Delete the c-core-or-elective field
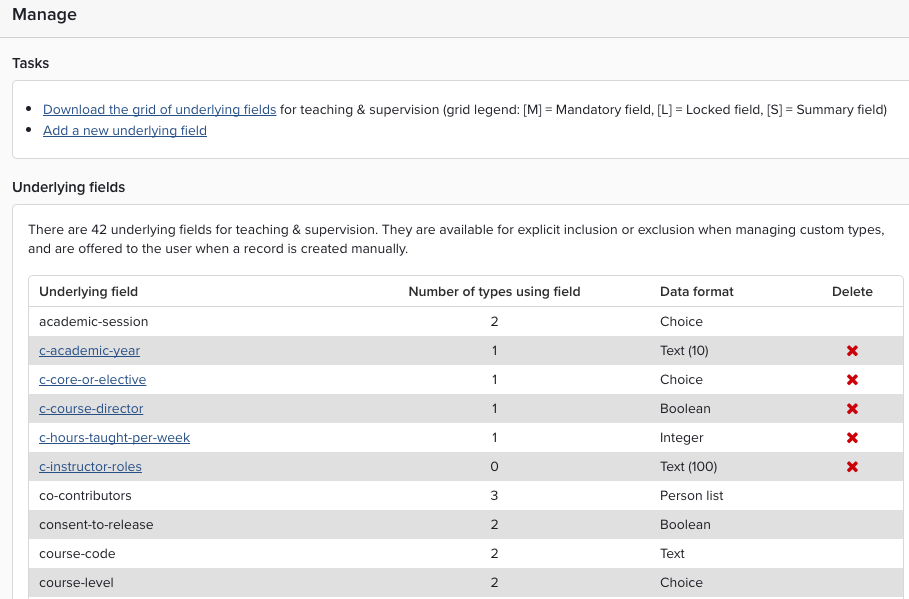The width and height of the screenshot is (909, 599). coord(852,380)
